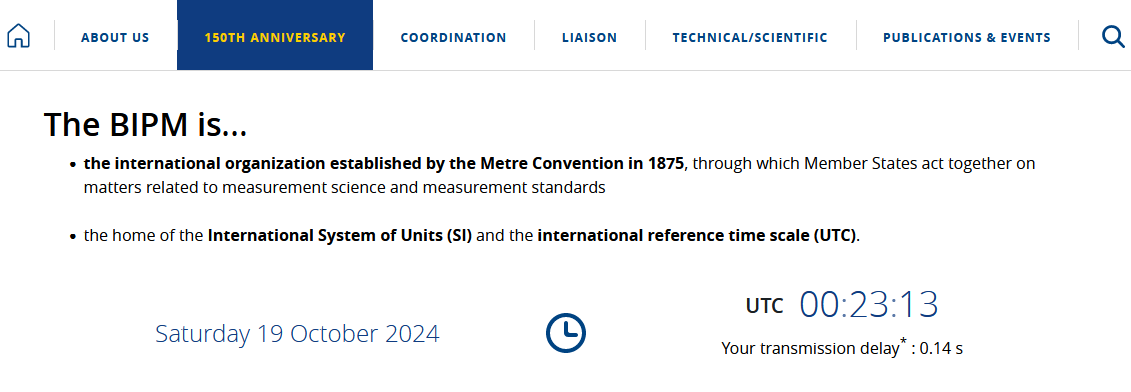Open the search magnifier icon

[1113, 35]
